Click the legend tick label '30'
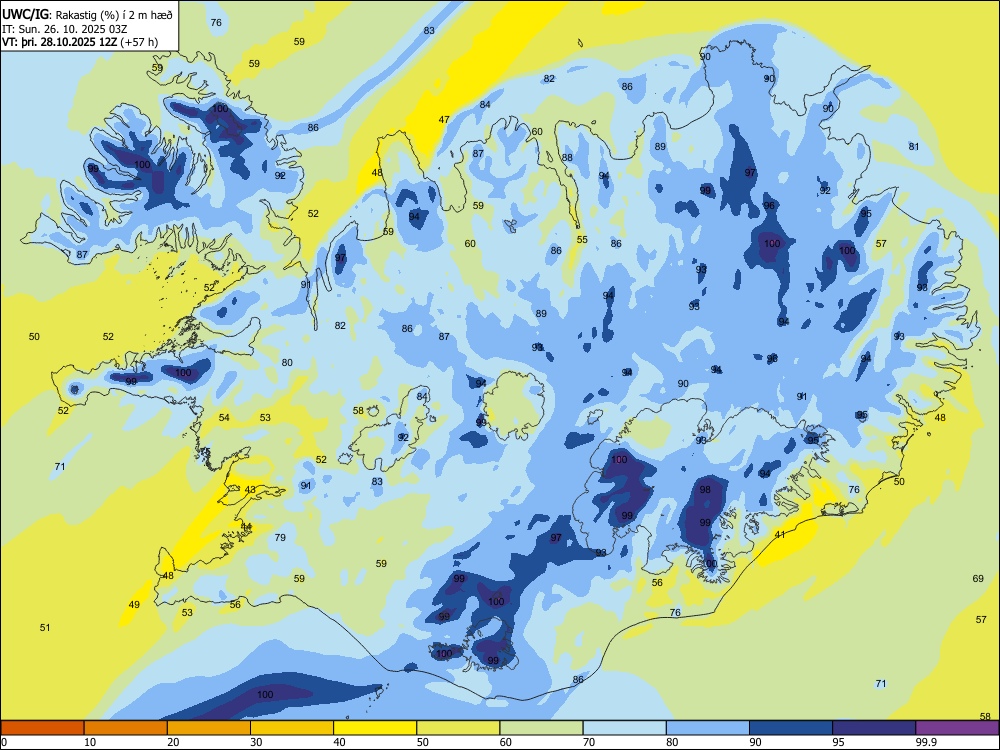The height and width of the screenshot is (750, 1000). coord(256,742)
